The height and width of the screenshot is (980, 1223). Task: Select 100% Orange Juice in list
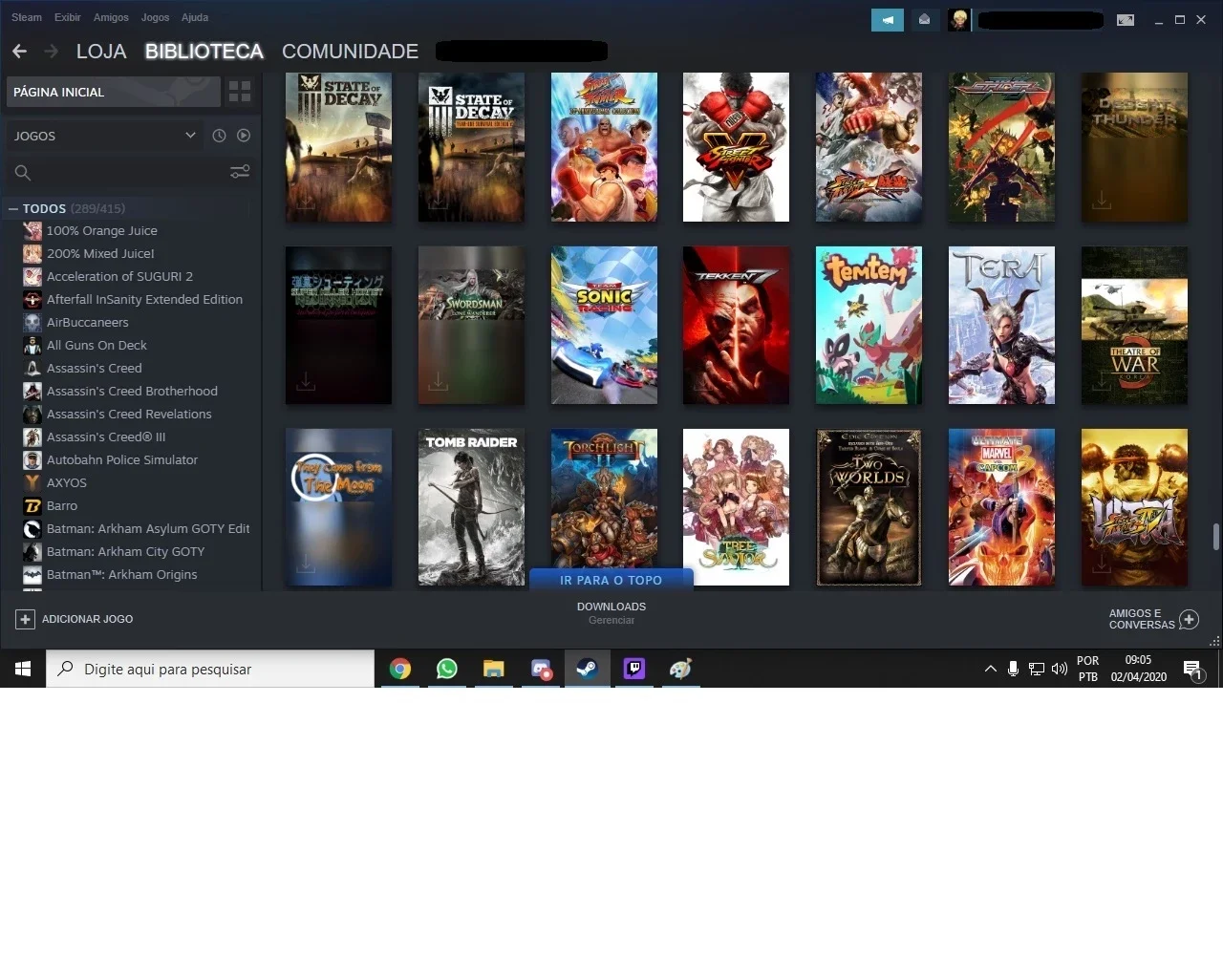101,230
